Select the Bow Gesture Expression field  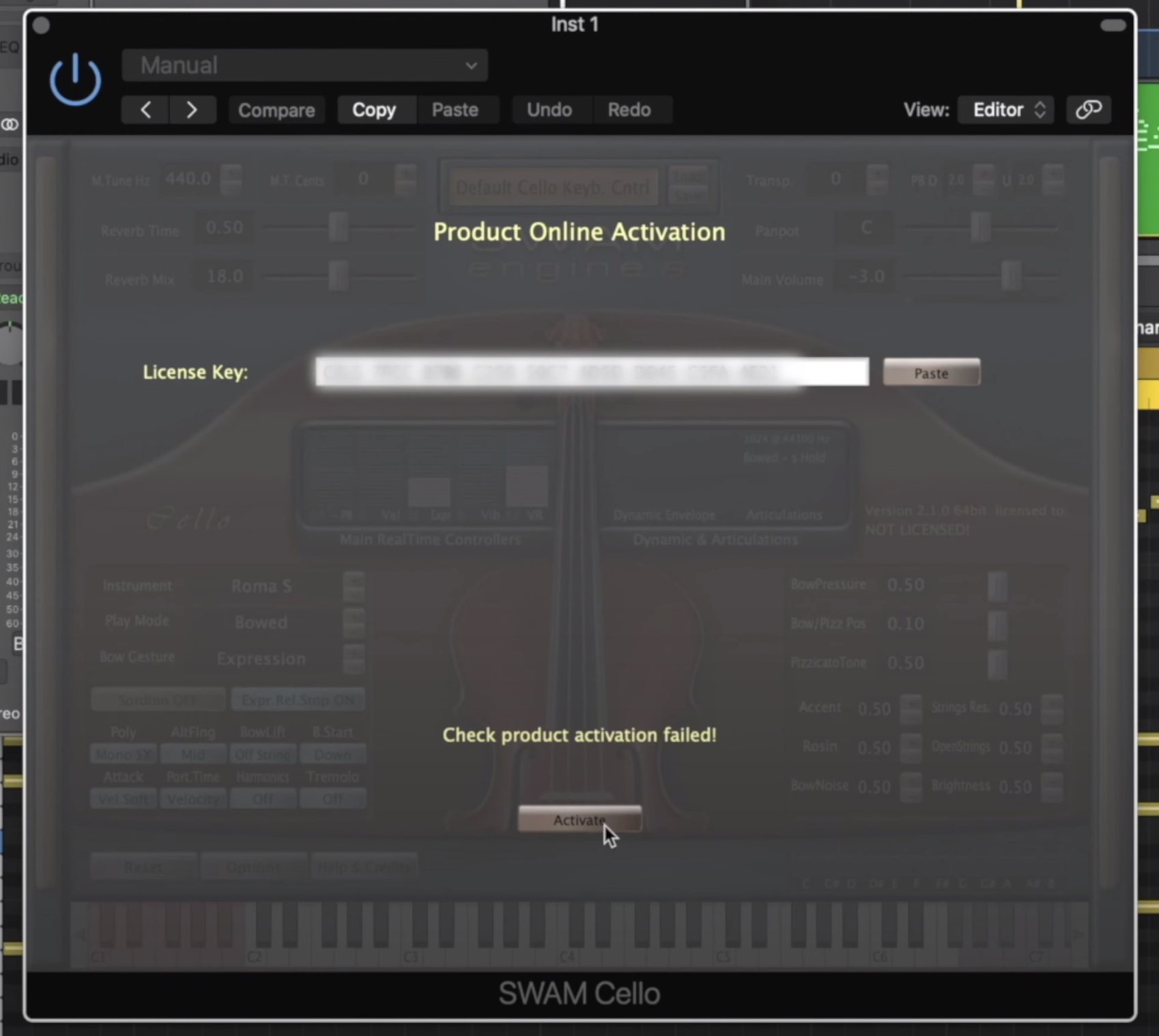coord(262,659)
